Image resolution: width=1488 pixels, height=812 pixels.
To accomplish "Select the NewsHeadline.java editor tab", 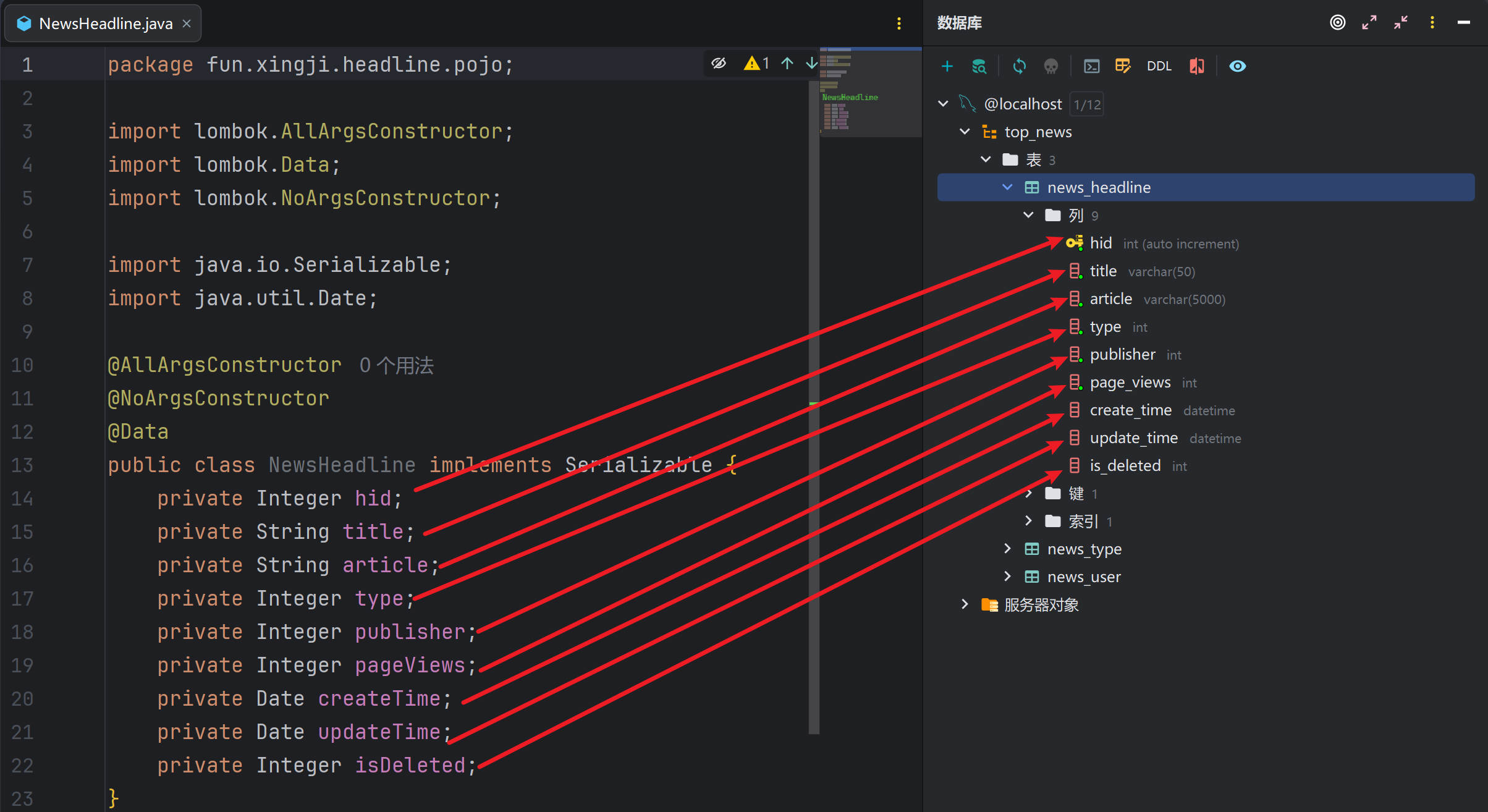I will [x=105, y=23].
